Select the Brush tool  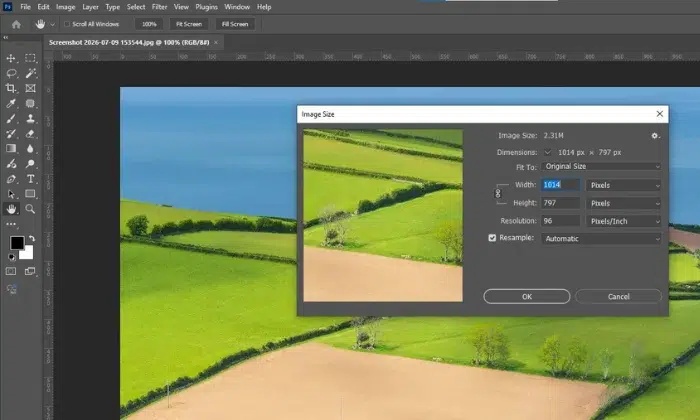pyautogui.click(x=11, y=119)
